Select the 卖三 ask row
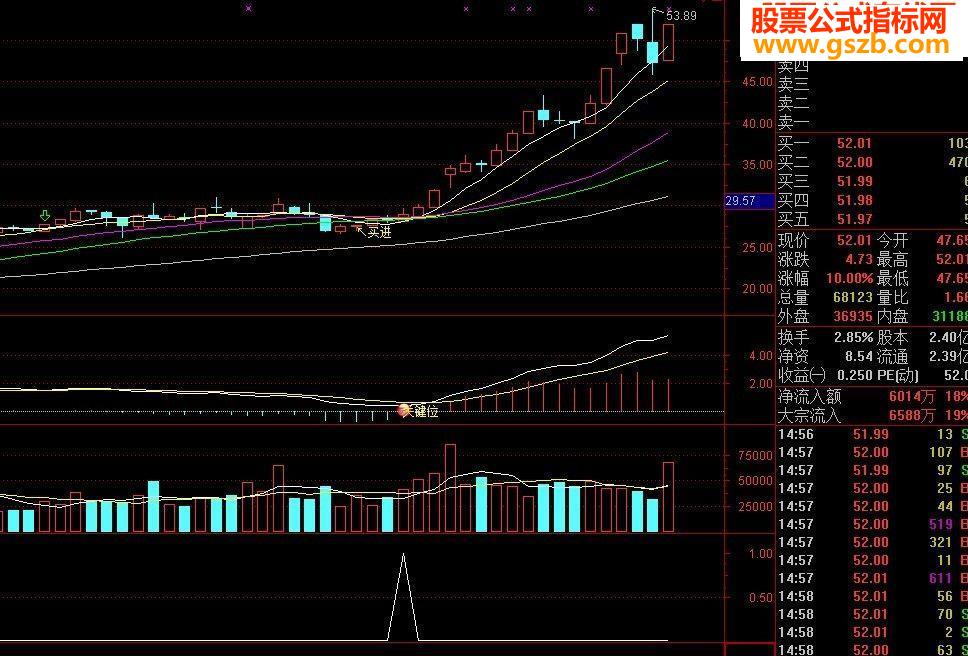Screen dimensions: 968x656 point(872,83)
